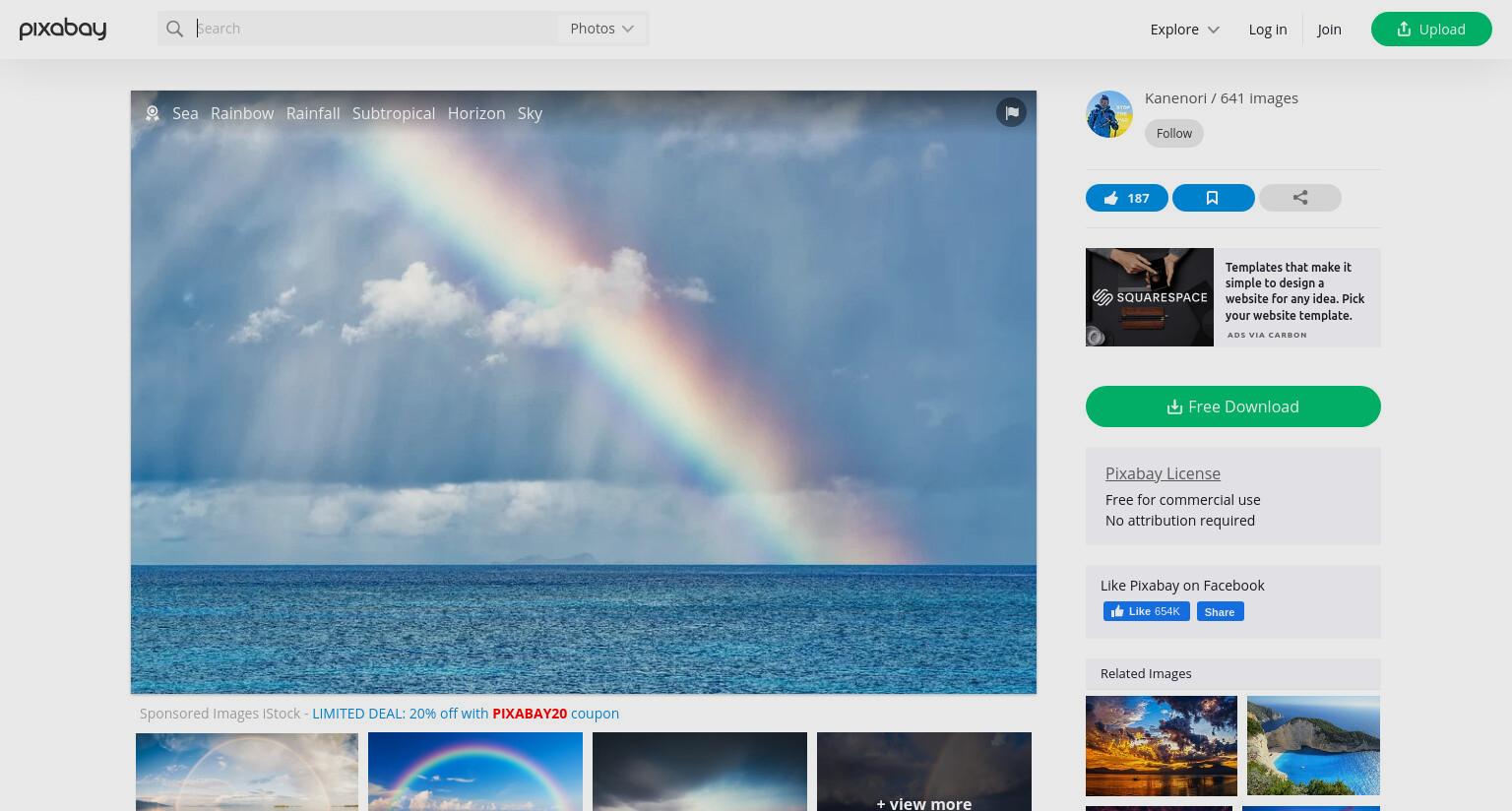1512x811 pixels.
Task: Focus the Search text field
Action: coord(374,29)
